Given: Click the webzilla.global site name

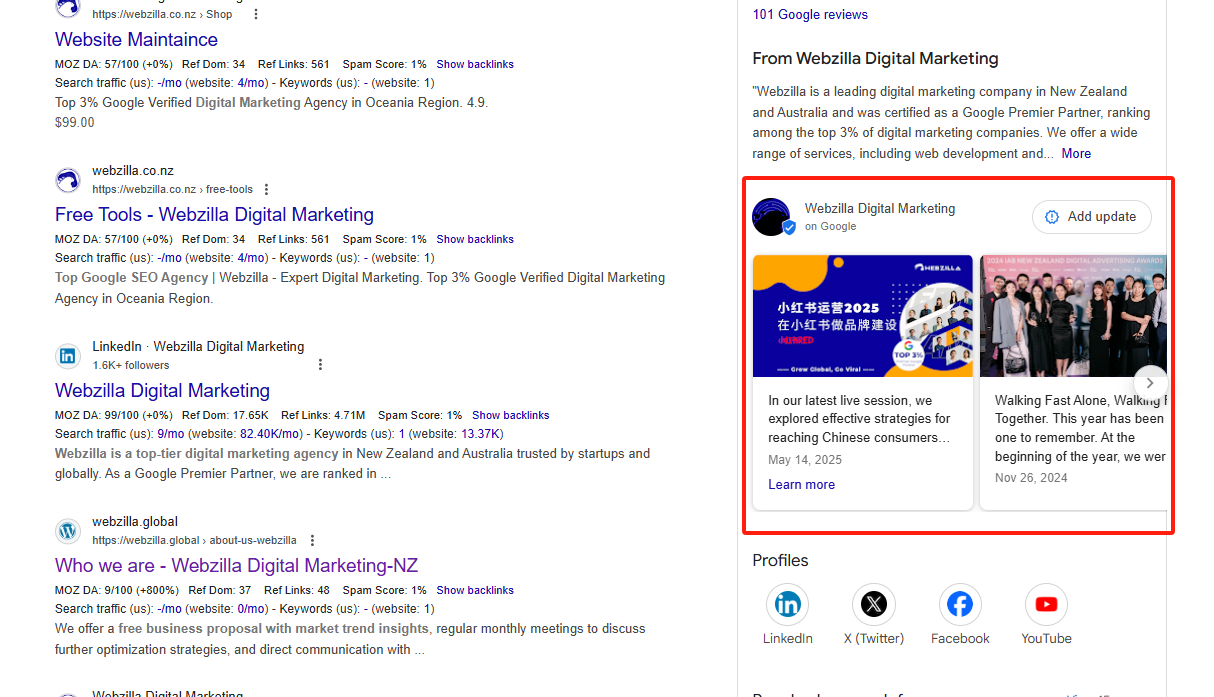Looking at the screenshot, I should click(x=135, y=522).
